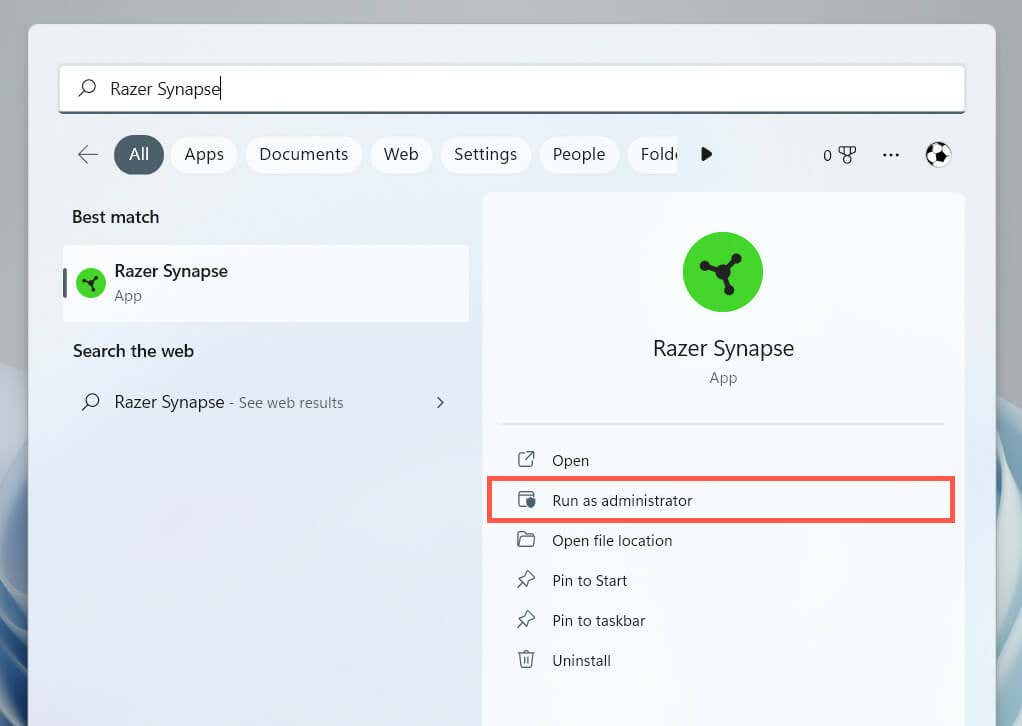The height and width of the screenshot is (726, 1022).
Task: Select the Settings filter tab
Action: pos(486,154)
